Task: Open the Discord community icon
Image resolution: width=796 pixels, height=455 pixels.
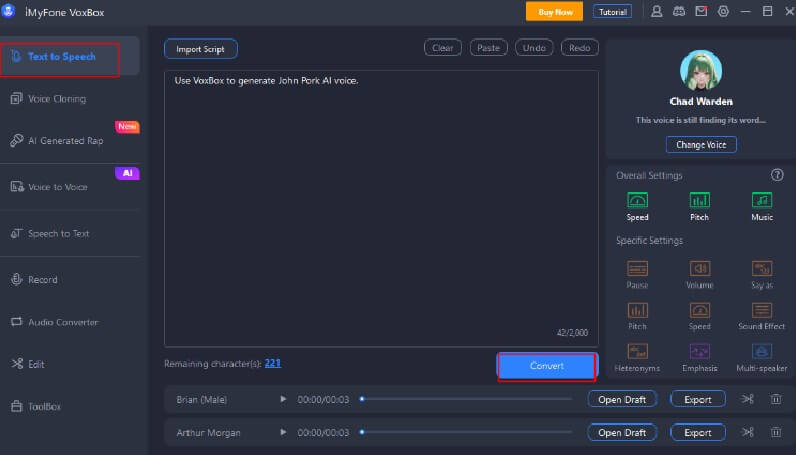Action: coord(679,11)
